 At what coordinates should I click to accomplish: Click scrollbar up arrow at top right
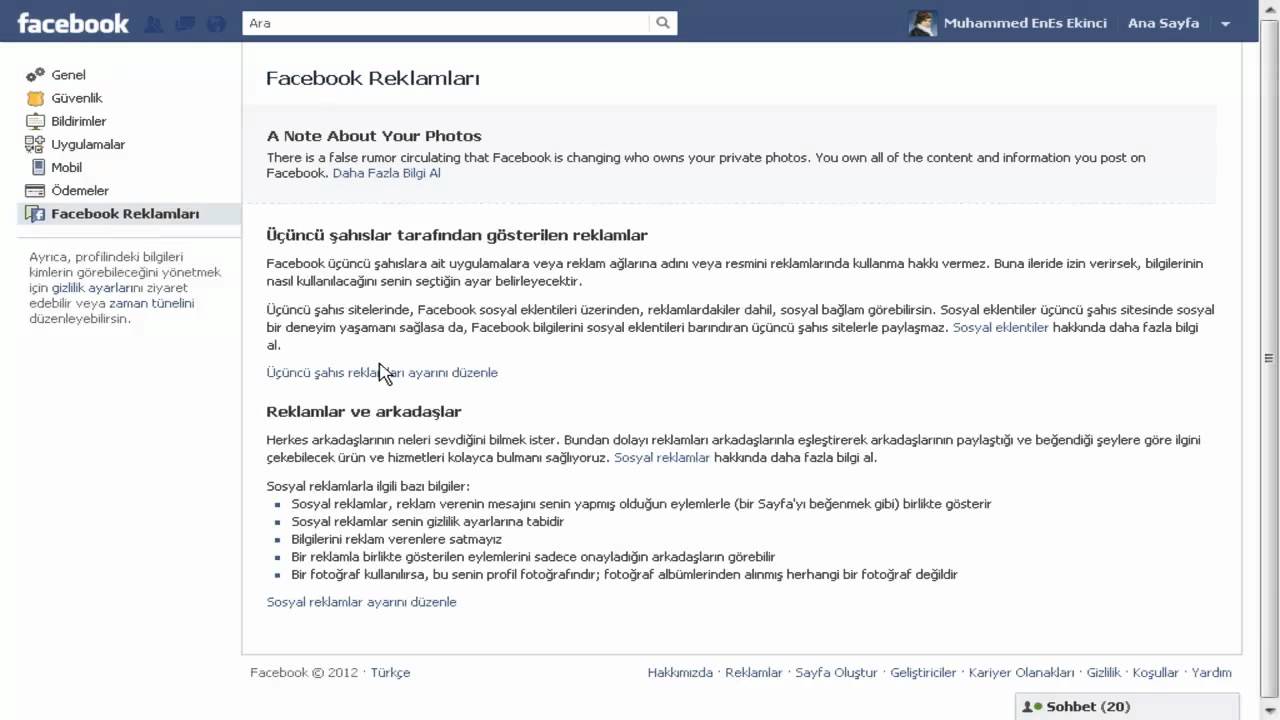coord(1271,8)
